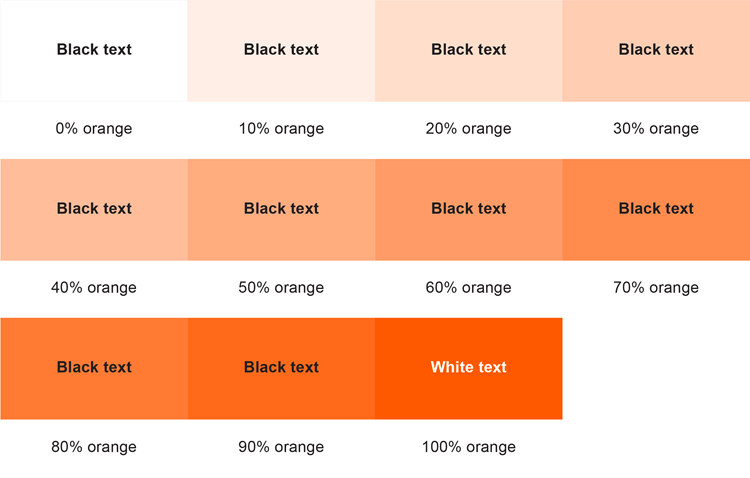Choose the 100% orange swatch with white text
Screen dimensions: 750x478
coord(469,368)
